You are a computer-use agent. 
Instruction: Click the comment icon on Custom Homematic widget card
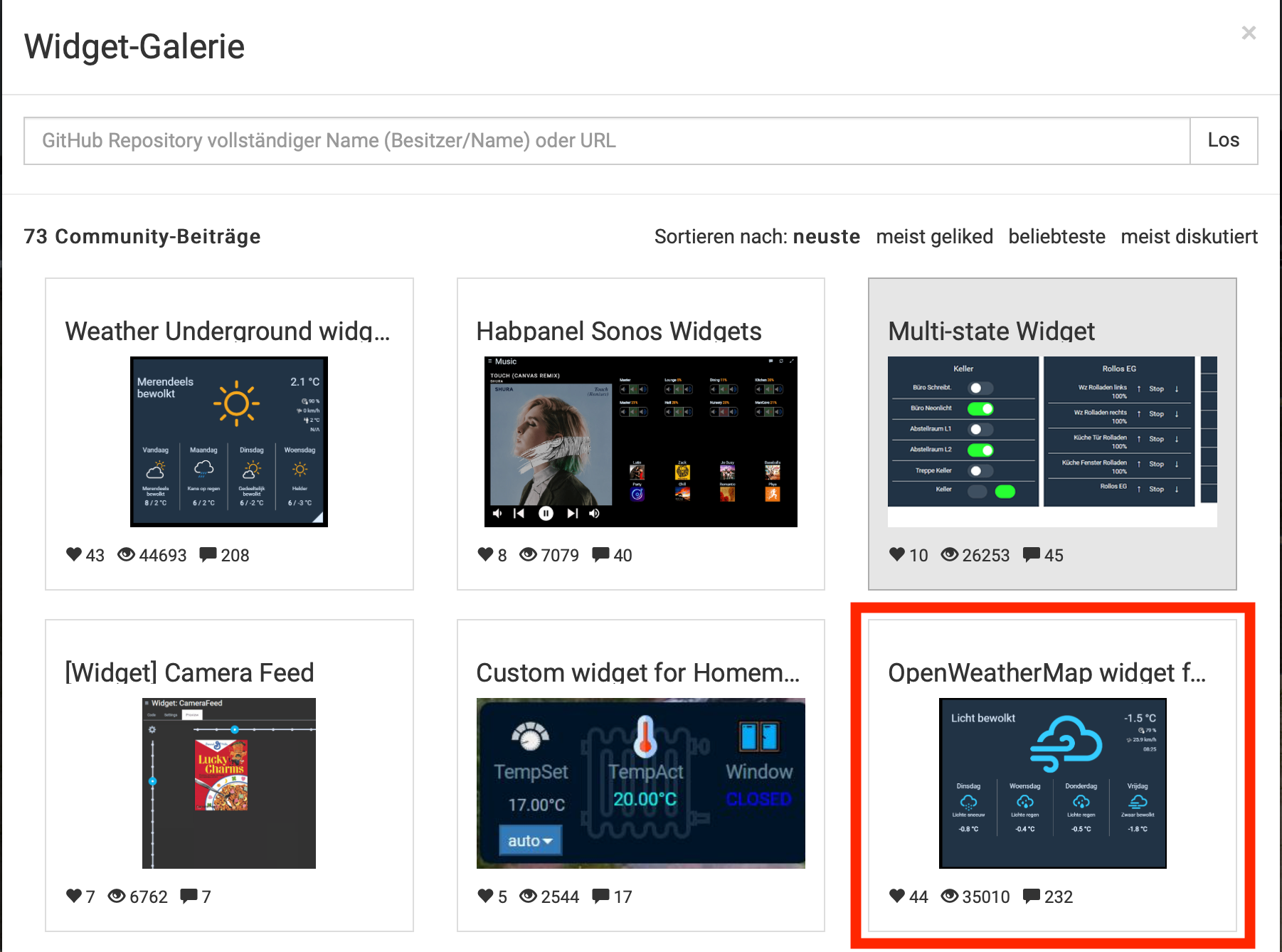click(x=601, y=896)
